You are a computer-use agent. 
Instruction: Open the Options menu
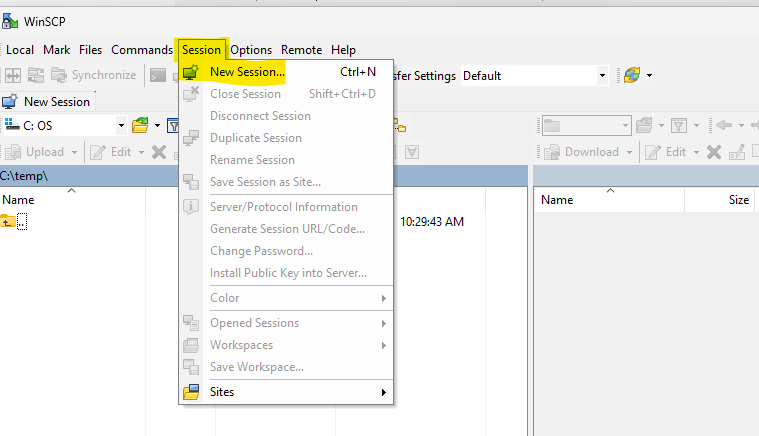pos(251,50)
